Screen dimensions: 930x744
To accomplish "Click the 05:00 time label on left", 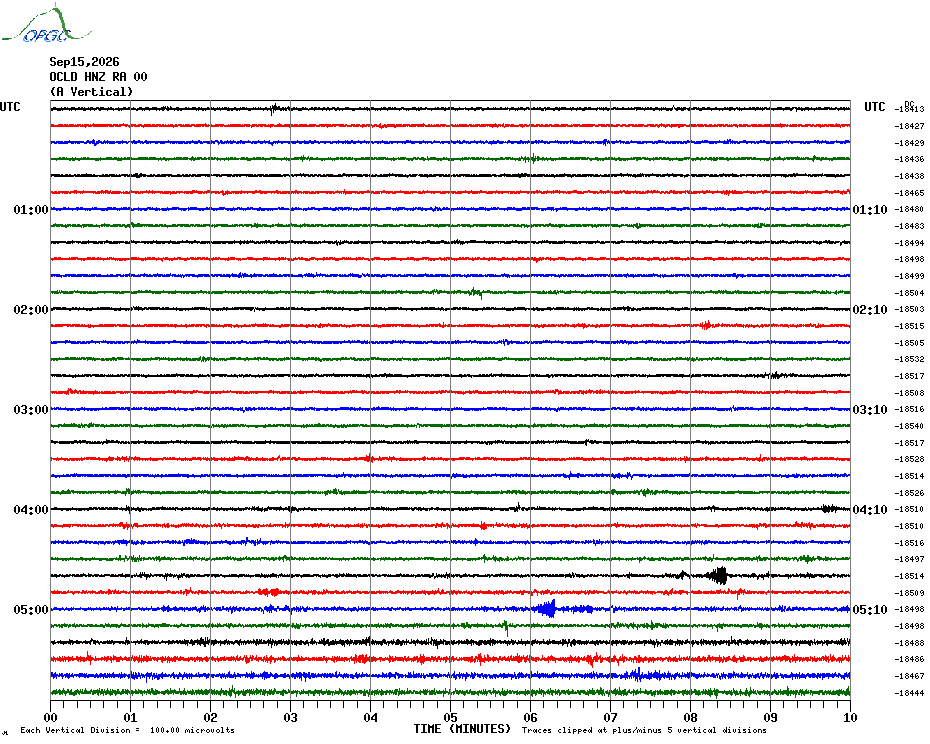I will click(31, 610).
